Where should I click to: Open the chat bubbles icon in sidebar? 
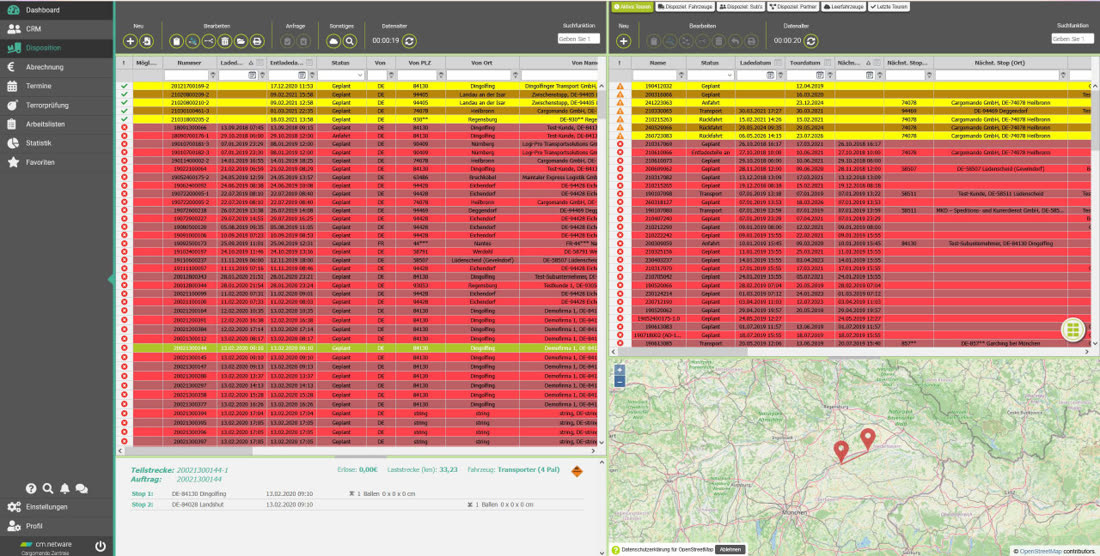pos(81,488)
